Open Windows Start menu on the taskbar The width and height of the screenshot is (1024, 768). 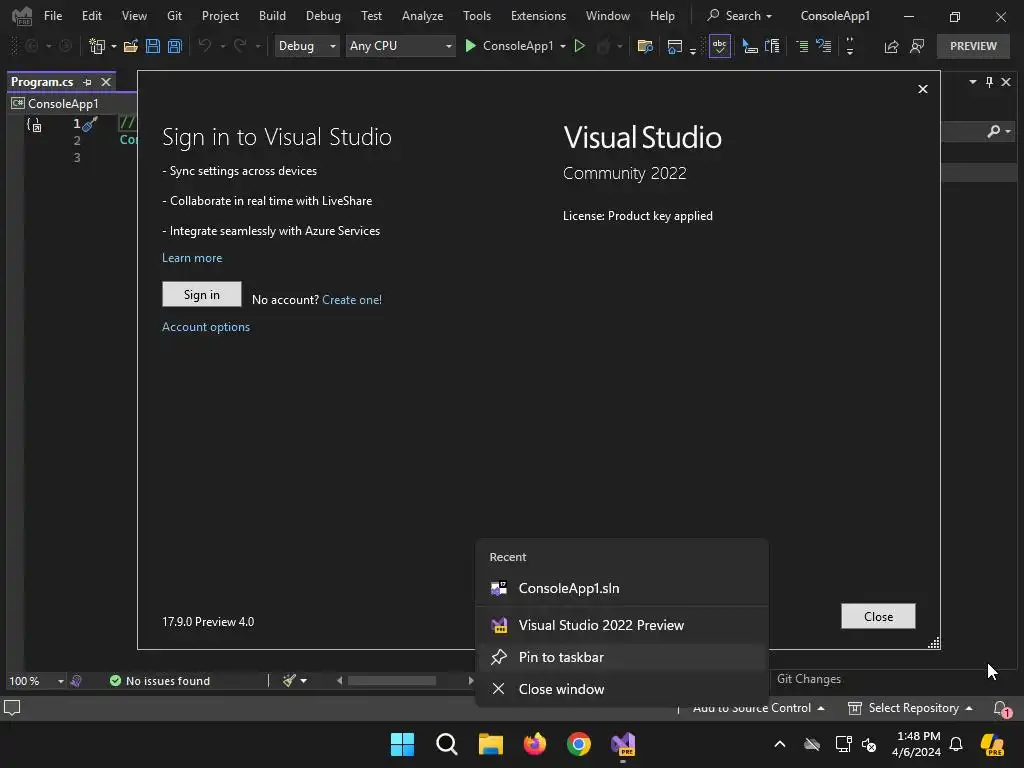coord(402,744)
